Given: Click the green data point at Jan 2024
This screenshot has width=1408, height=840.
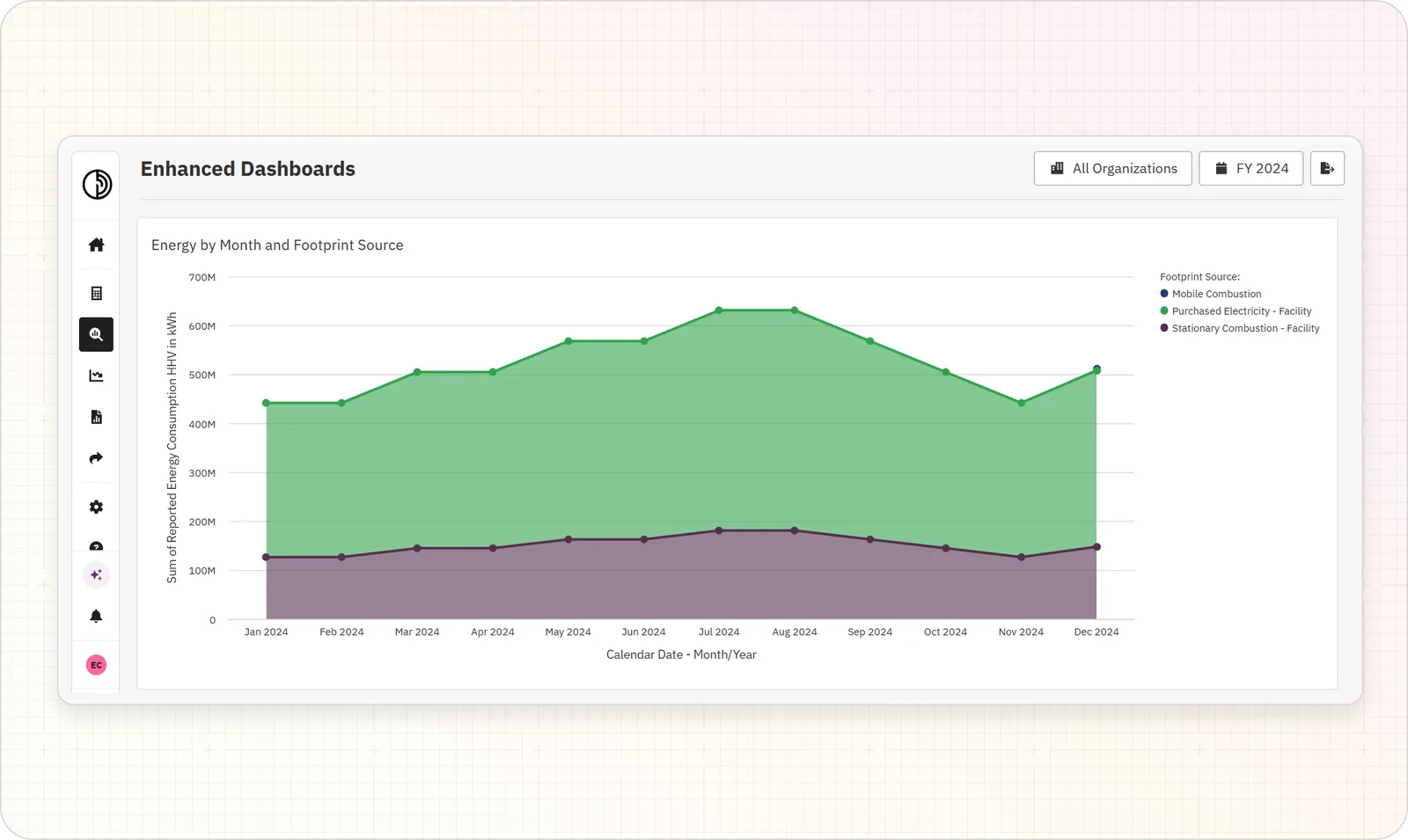Looking at the screenshot, I should 267,403.
